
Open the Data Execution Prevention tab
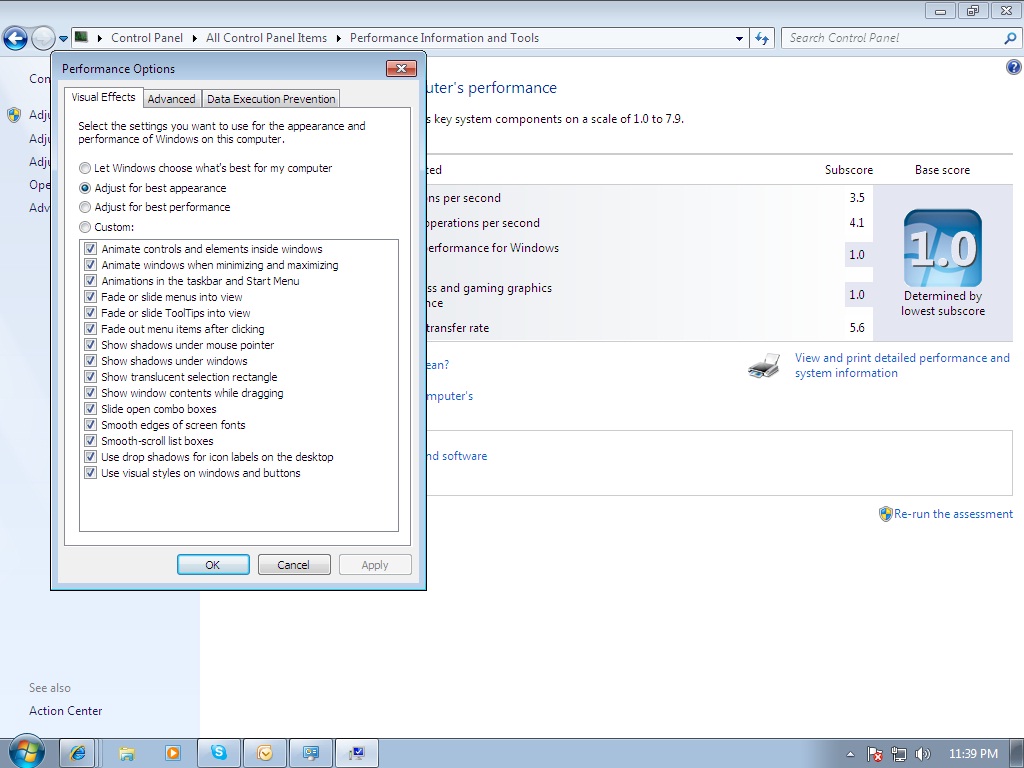click(x=271, y=98)
